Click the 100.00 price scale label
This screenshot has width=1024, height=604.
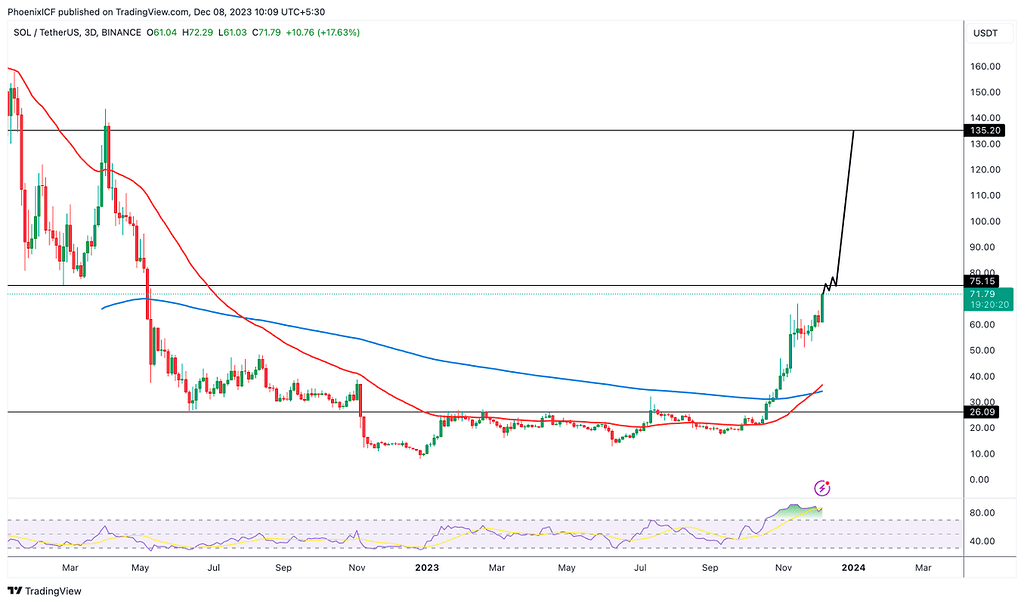(985, 222)
